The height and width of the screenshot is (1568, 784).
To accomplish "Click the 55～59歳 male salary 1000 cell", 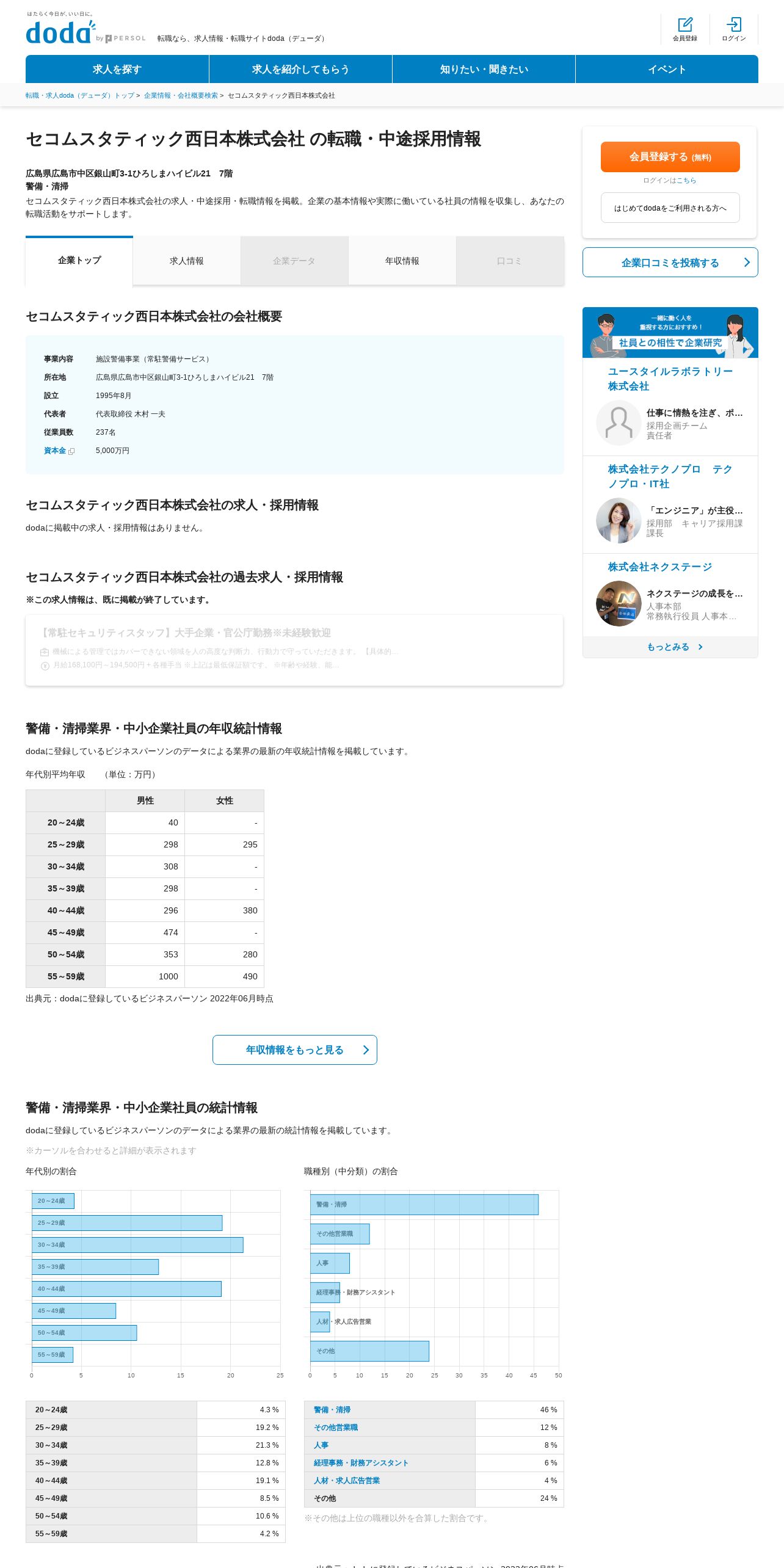I will (145, 976).
